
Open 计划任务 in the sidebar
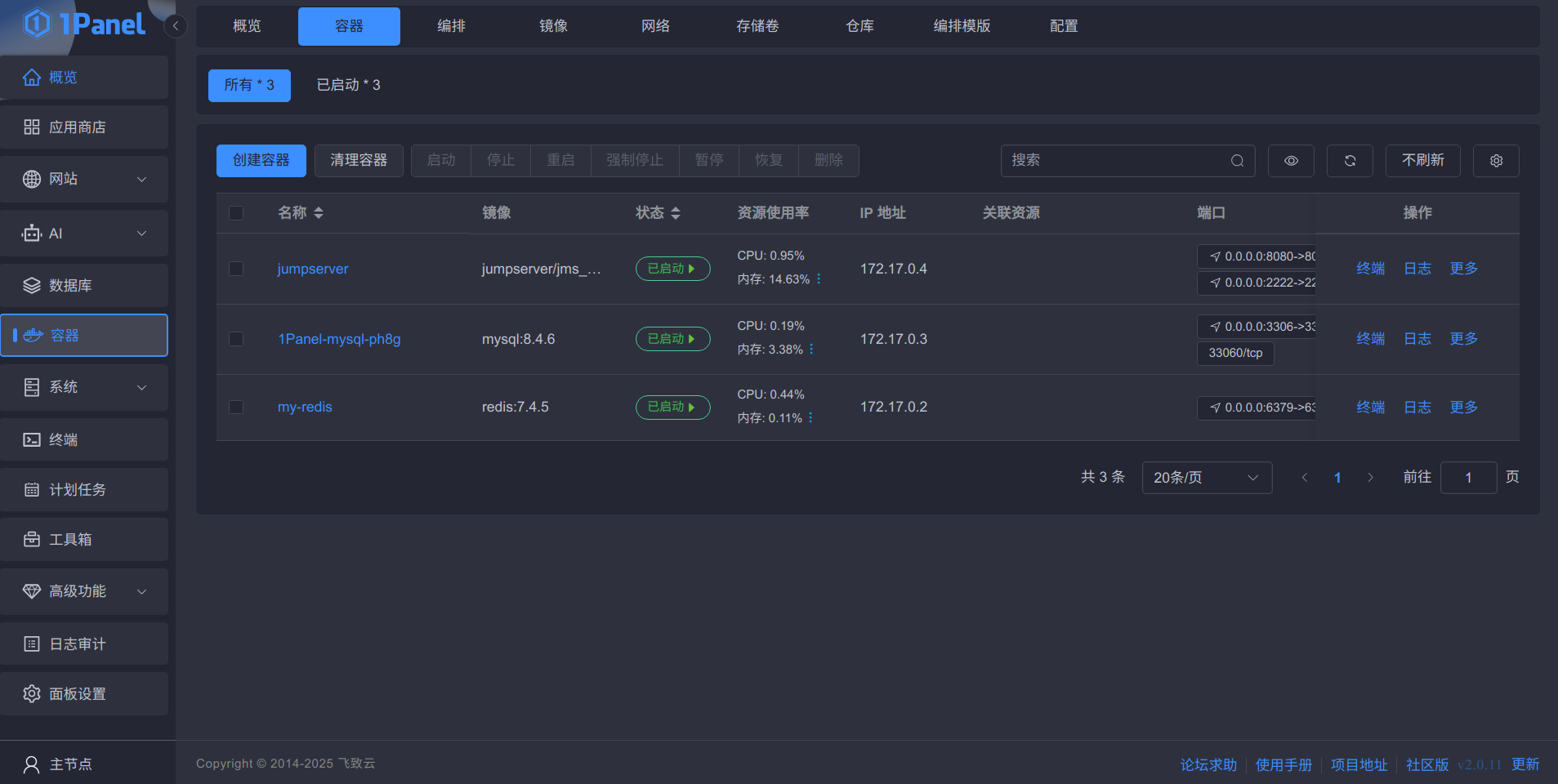click(x=84, y=489)
